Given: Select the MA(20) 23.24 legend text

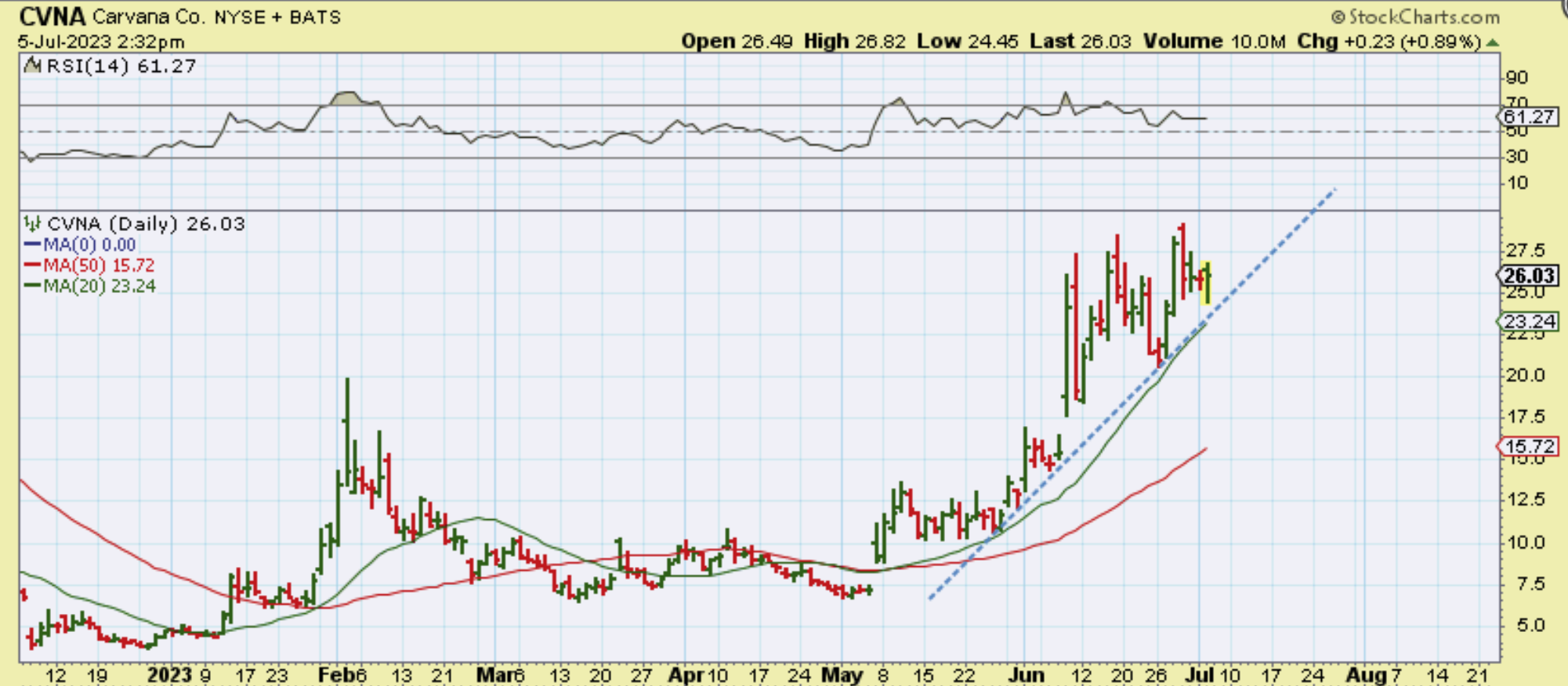Looking at the screenshot, I should (x=99, y=286).
